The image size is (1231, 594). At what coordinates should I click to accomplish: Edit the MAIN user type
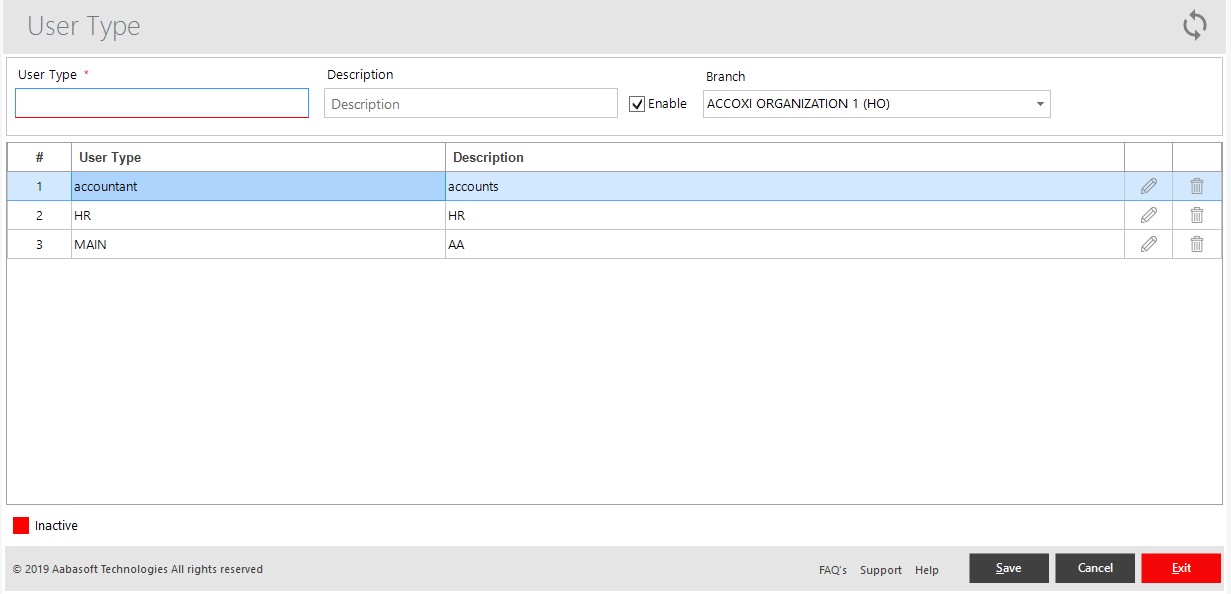[x=1147, y=244]
